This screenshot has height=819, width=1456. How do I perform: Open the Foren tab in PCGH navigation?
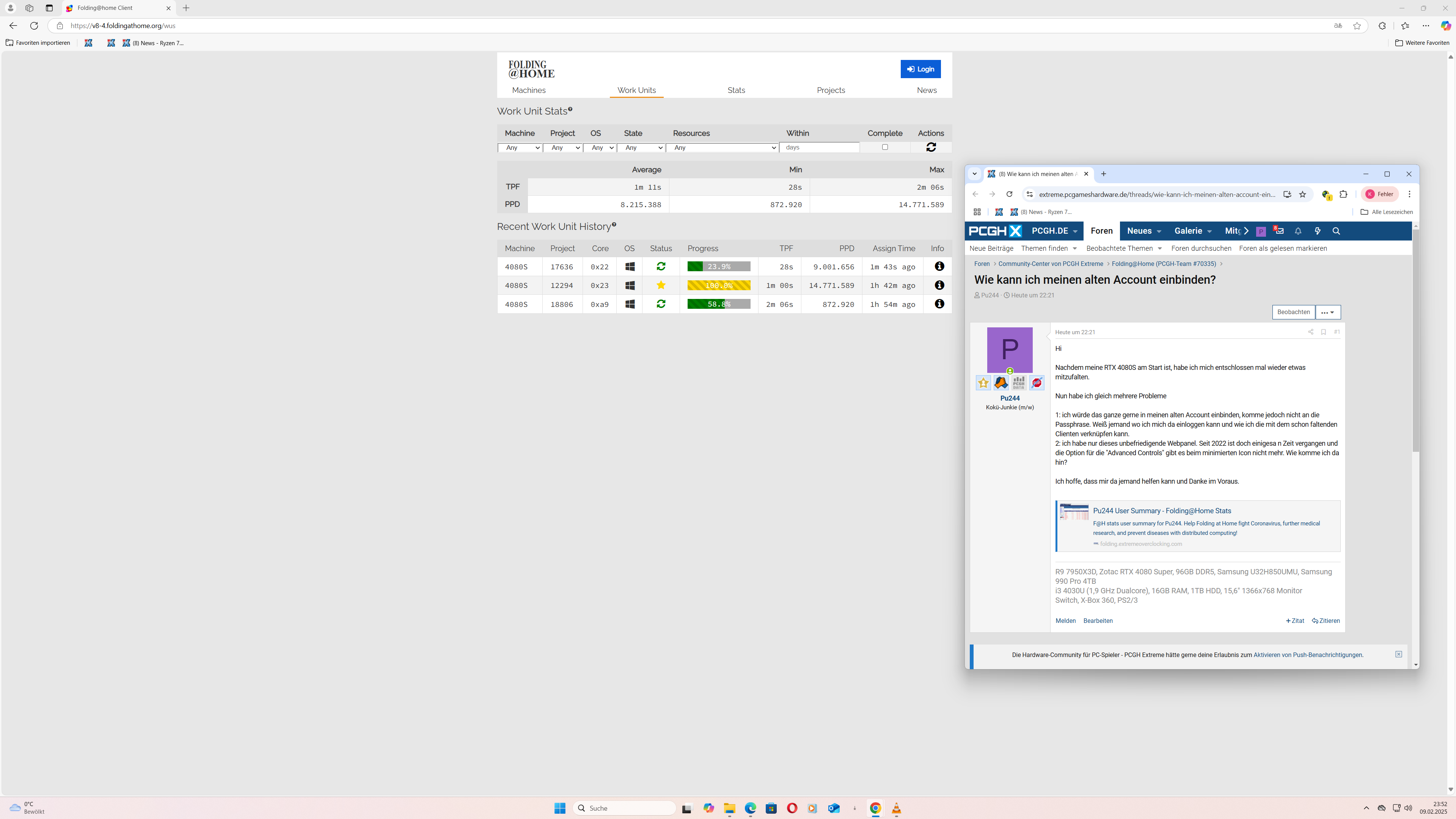coord(1101,231)
